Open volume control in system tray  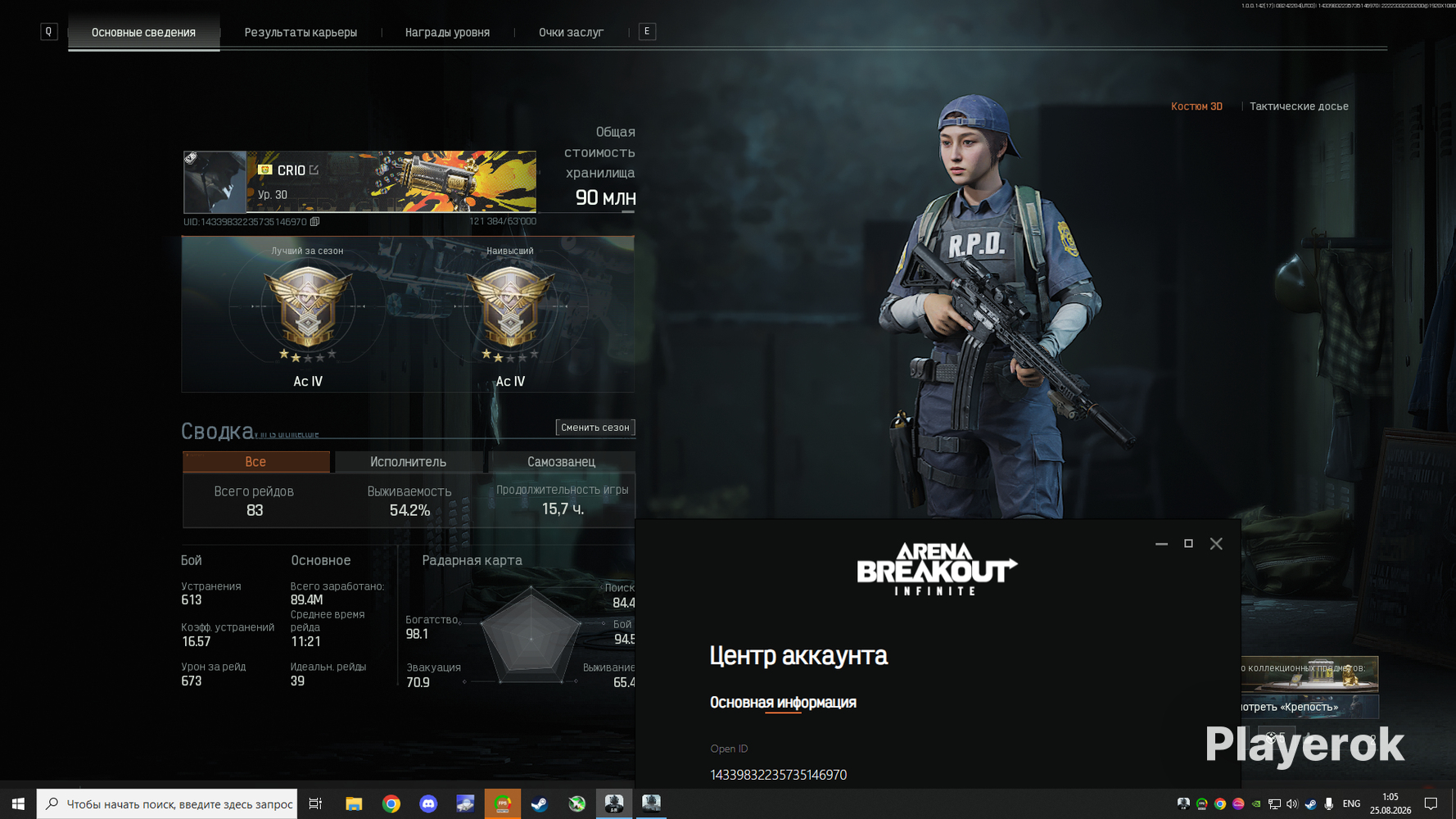coord(1292,804)
